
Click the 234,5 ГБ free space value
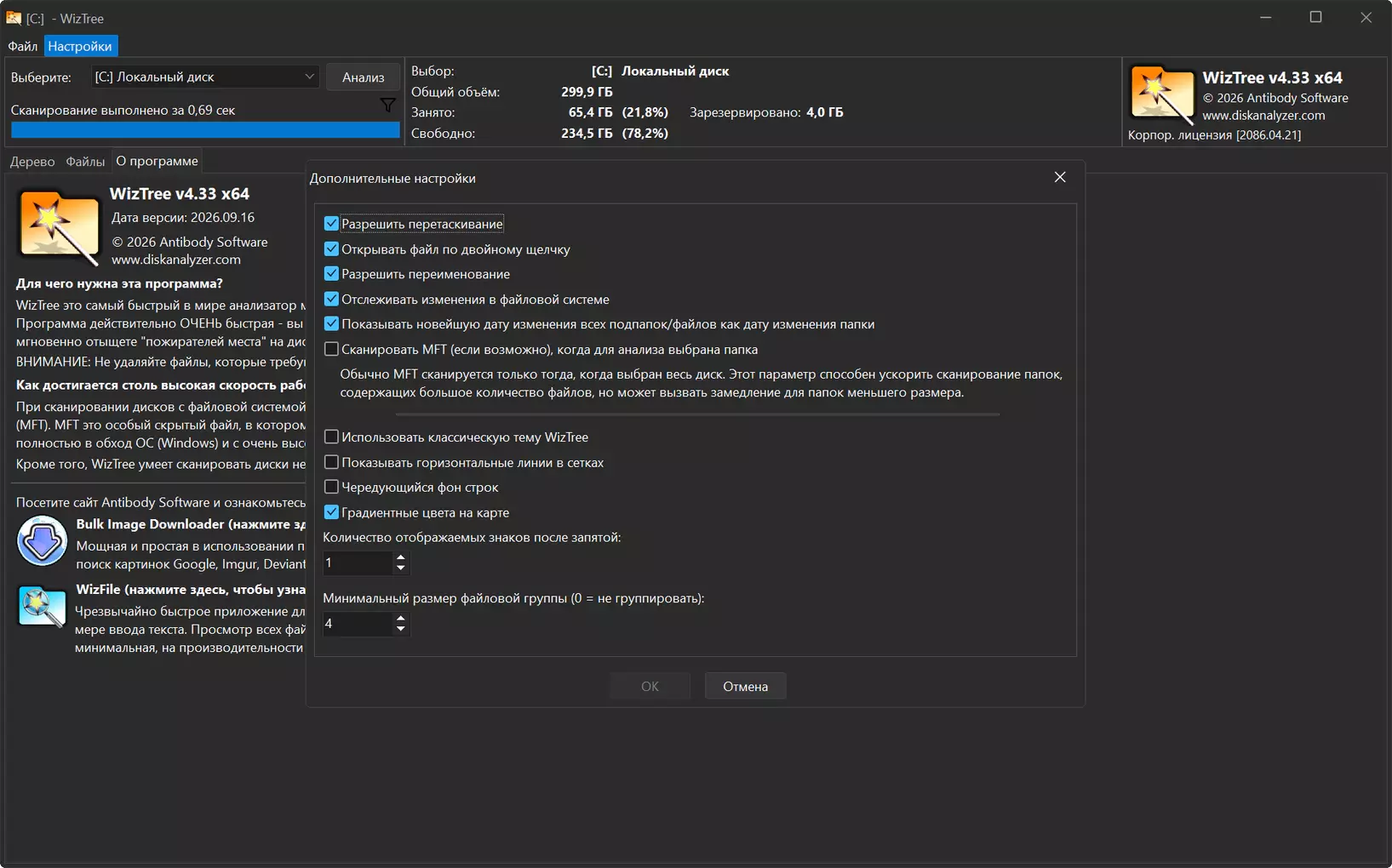(587, 134)
